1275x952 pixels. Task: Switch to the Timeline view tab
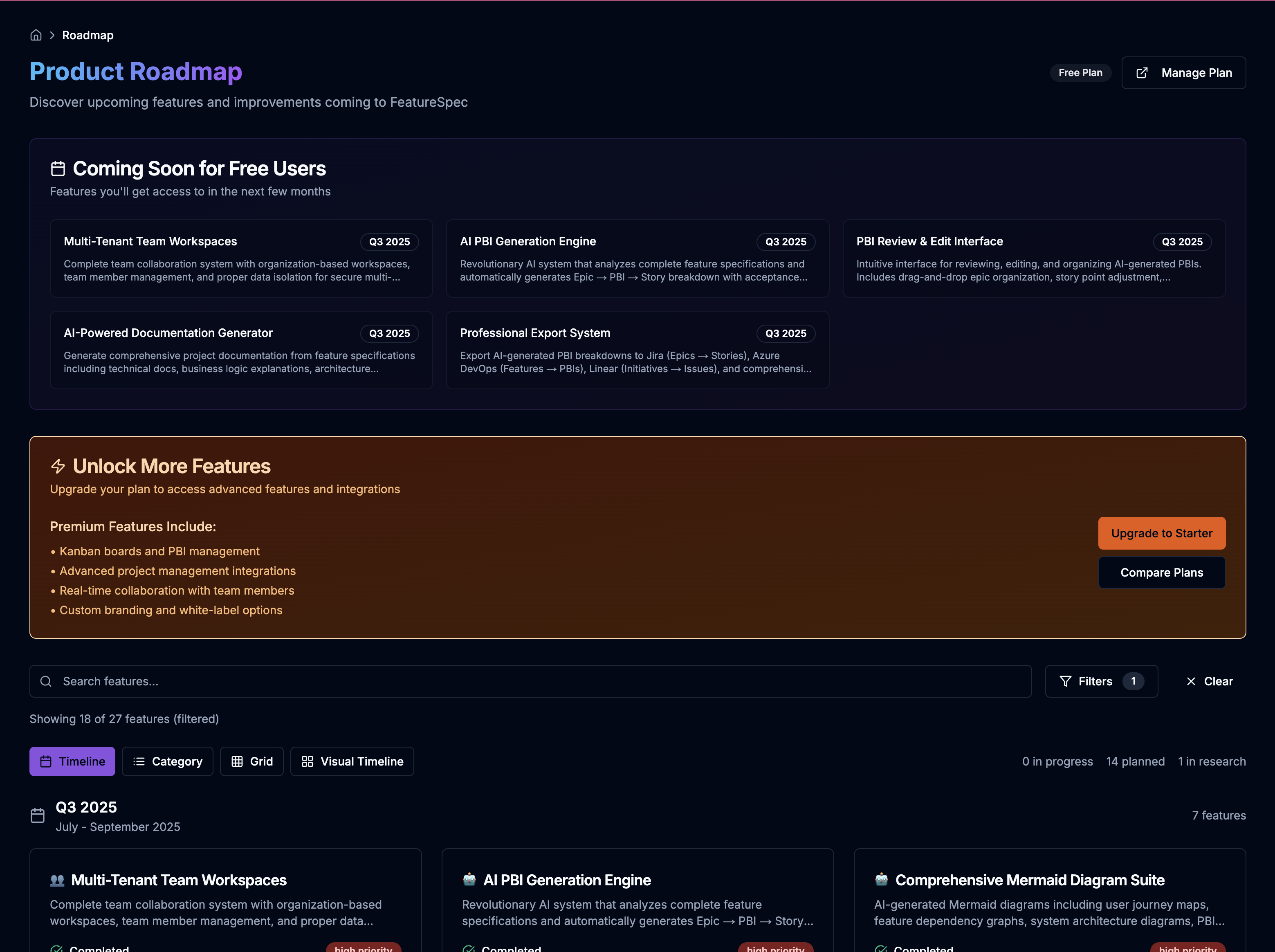coord(72,762)
